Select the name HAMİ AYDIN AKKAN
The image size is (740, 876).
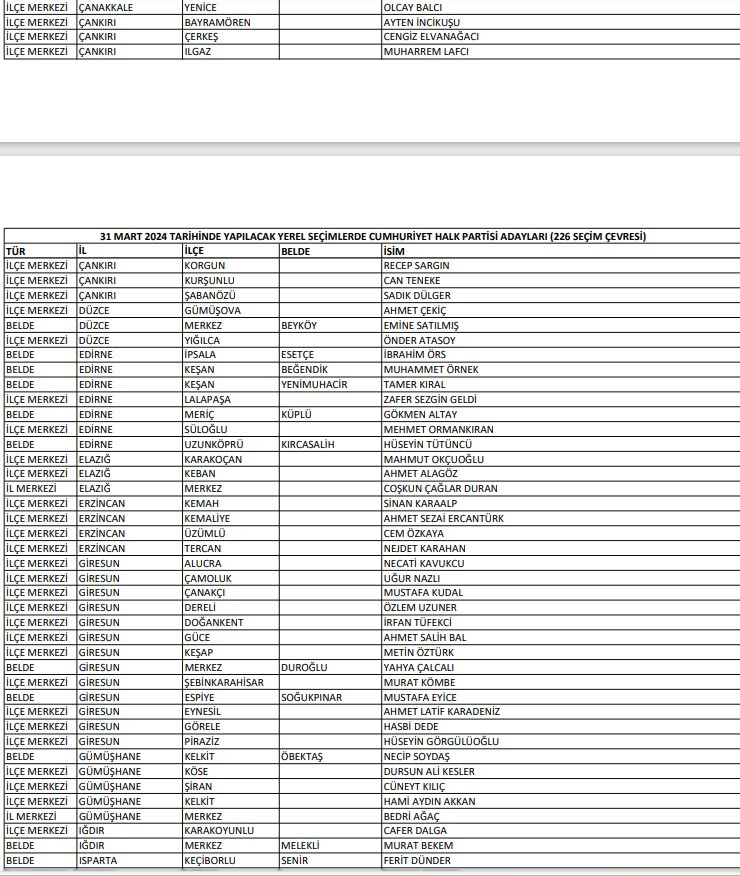point(429,802)
